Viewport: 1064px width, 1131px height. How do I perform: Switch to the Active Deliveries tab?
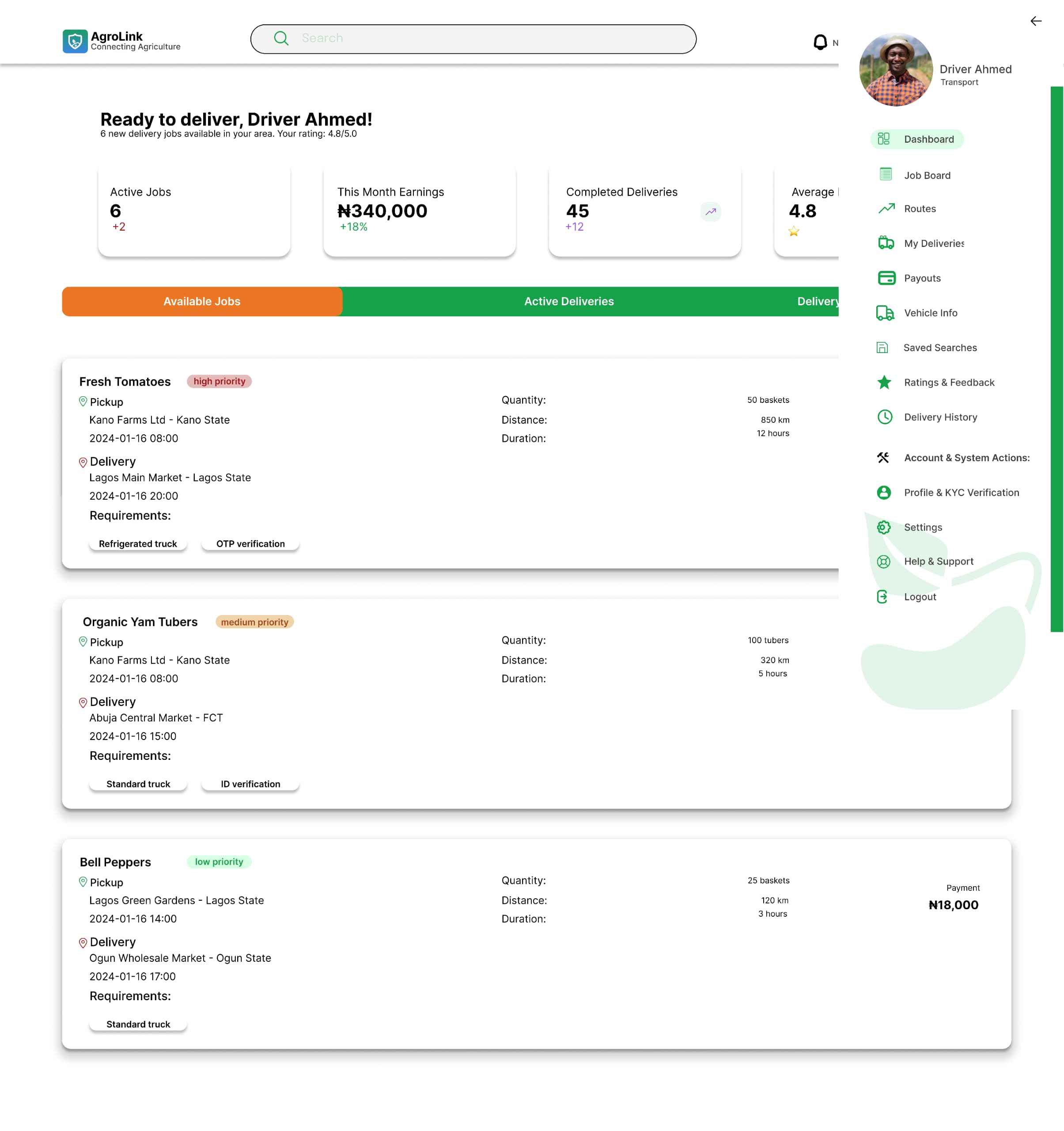pos(569,301)
